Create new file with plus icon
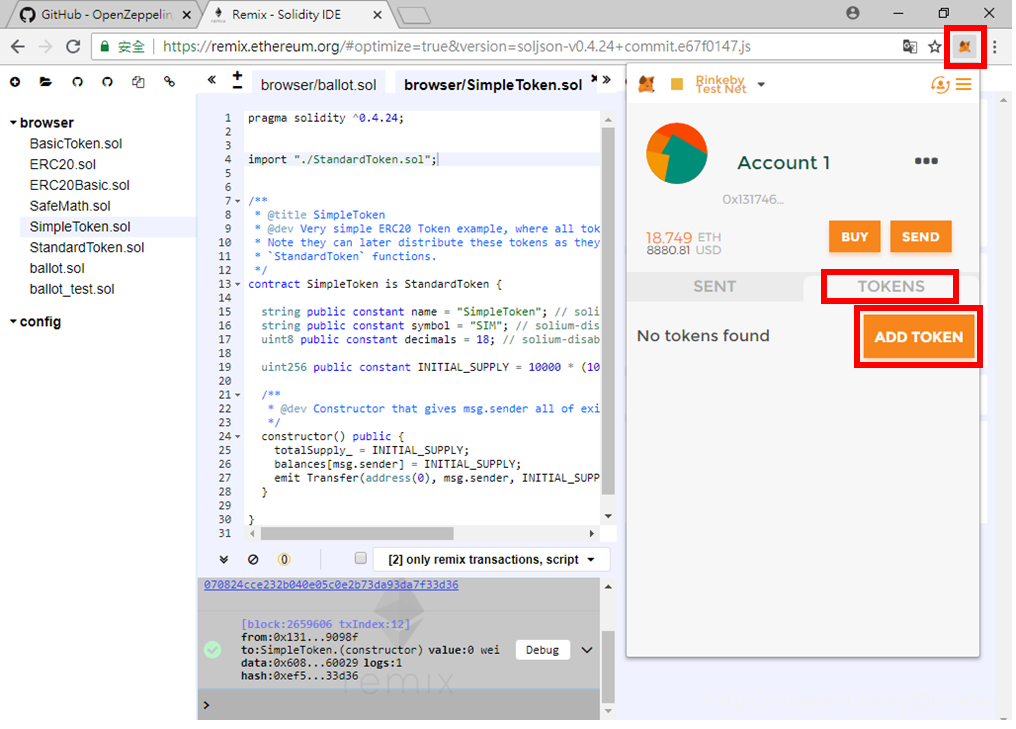The height and width of the screenshot is (729, 1016). click(x=15, y=82)
